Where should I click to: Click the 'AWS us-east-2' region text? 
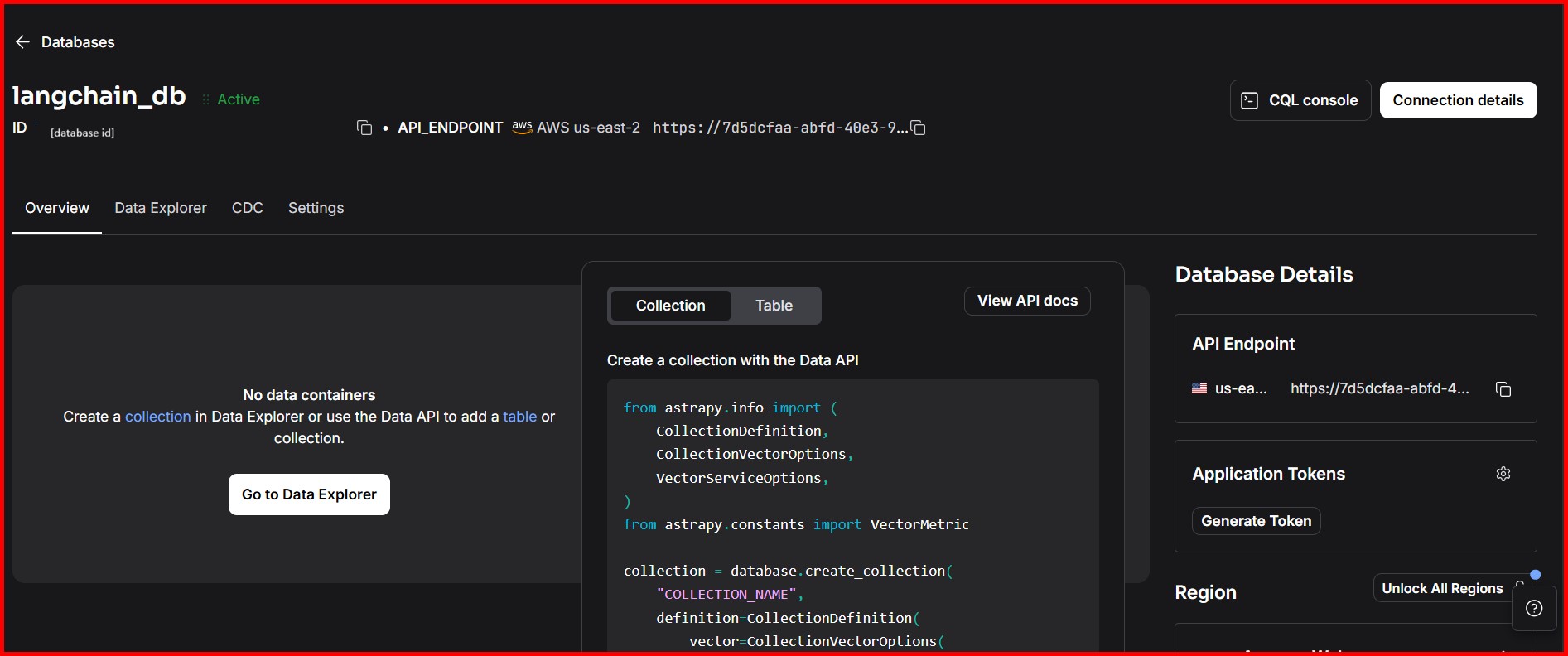pyautogui.click(x=588, y=128)
